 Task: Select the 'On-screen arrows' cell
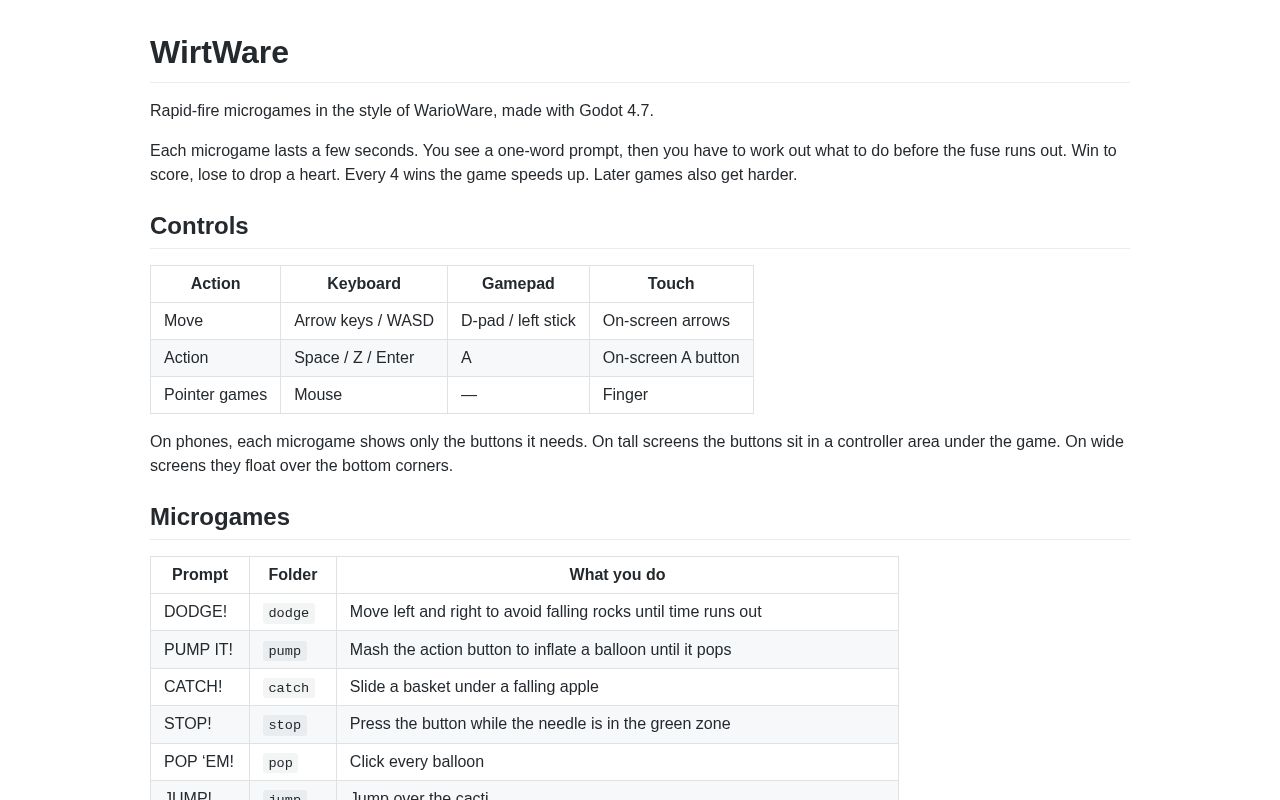pos(671,321)
